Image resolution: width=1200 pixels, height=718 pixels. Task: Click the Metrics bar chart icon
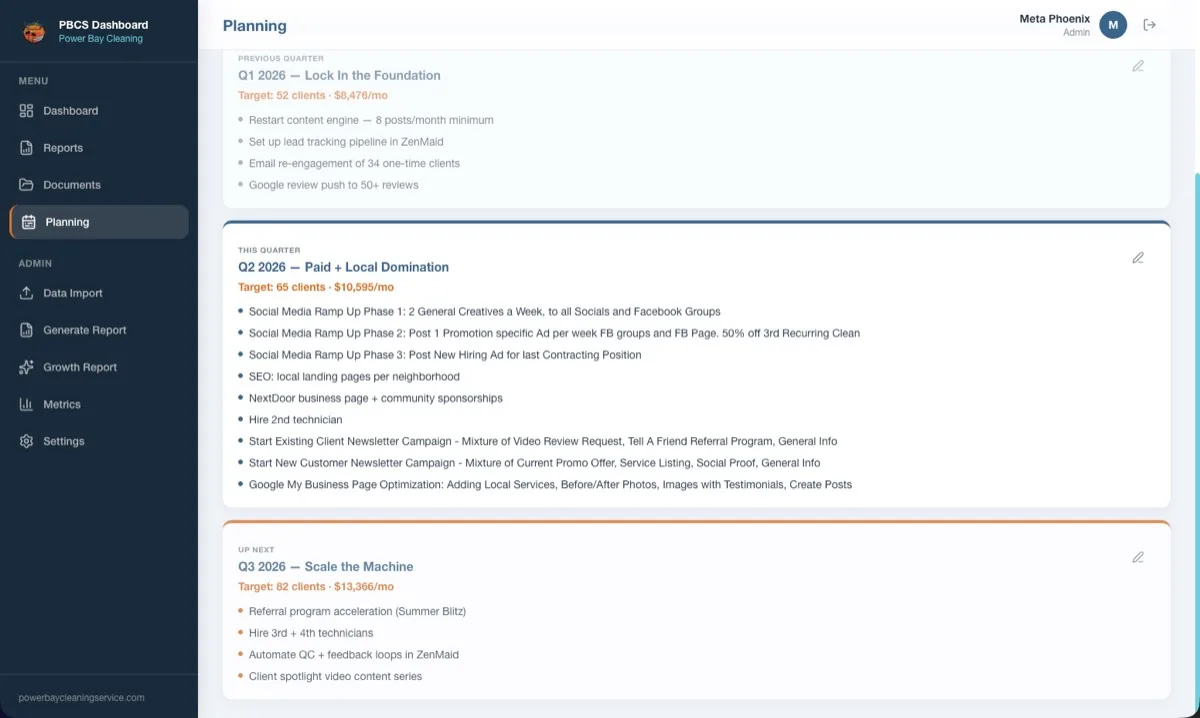click(x=27, y=404)
